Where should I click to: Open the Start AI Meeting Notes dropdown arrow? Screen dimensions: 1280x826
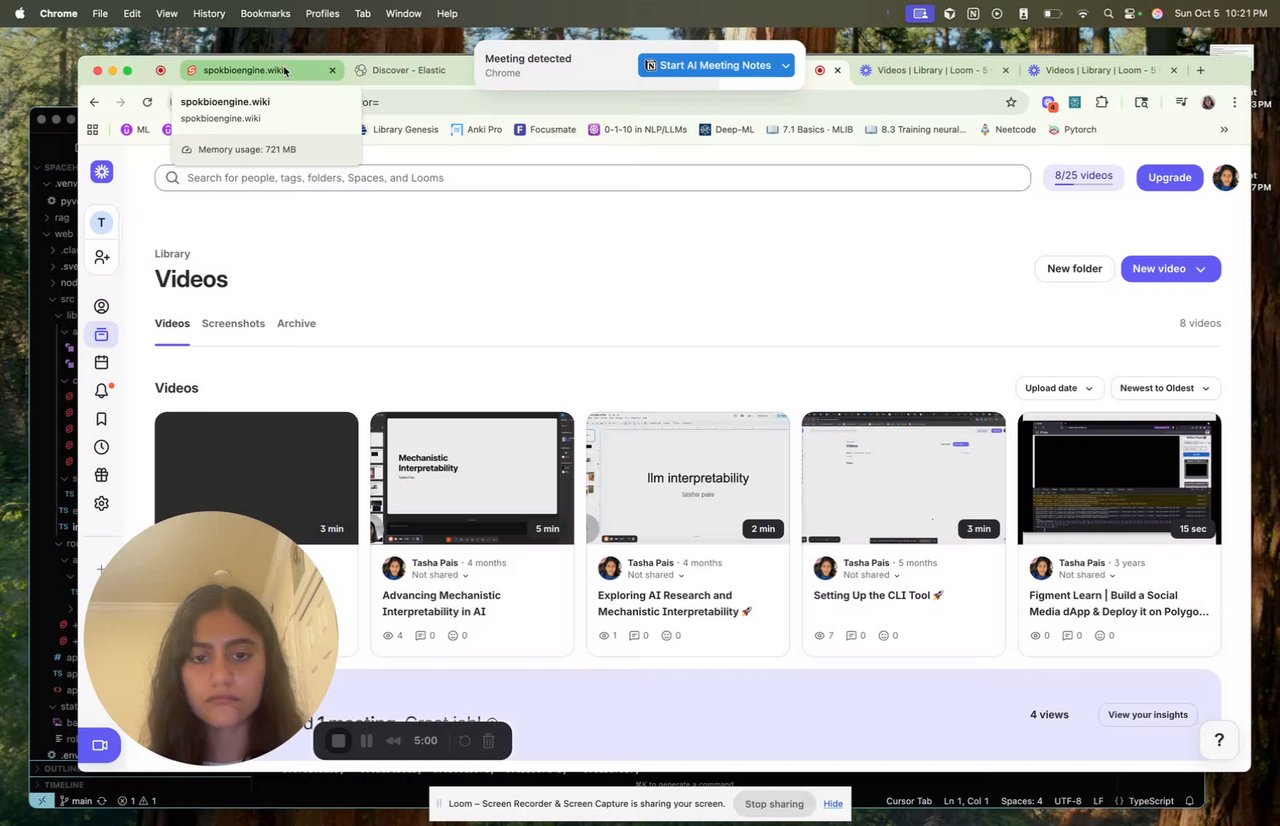(x=786, y=66)
